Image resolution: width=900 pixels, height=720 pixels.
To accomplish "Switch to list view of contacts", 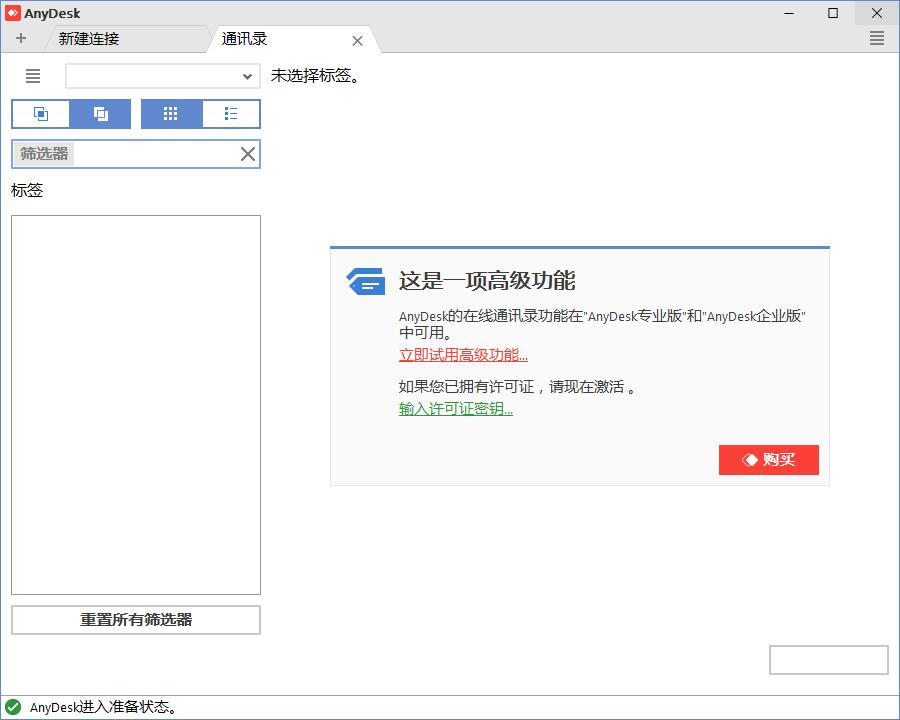I will pyautogui.click(x=231, y=113).
